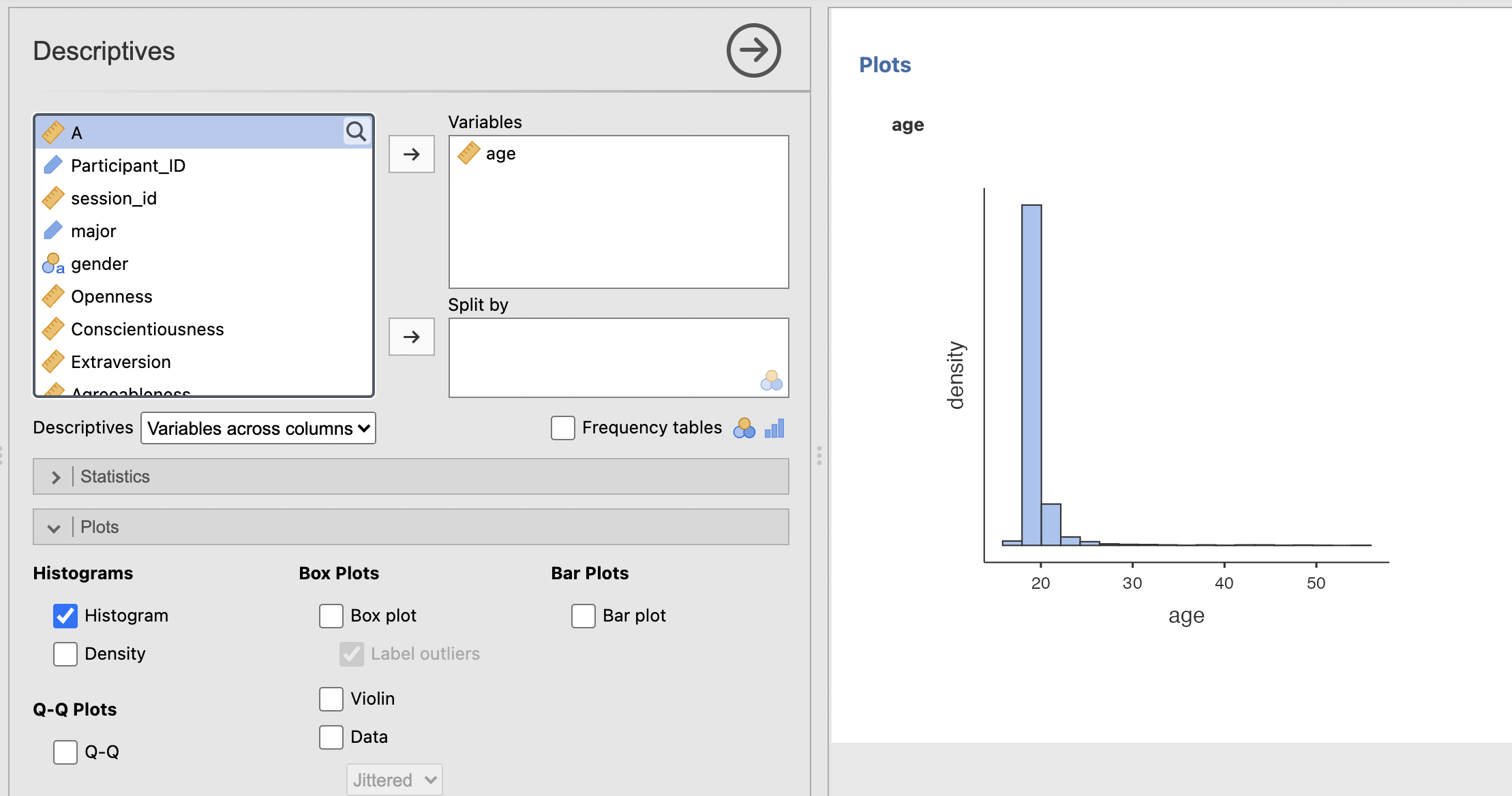The width and height of the screenshot is (1512, 796).
Task: Select the Participant_ID variable
Action: [204, 166]
